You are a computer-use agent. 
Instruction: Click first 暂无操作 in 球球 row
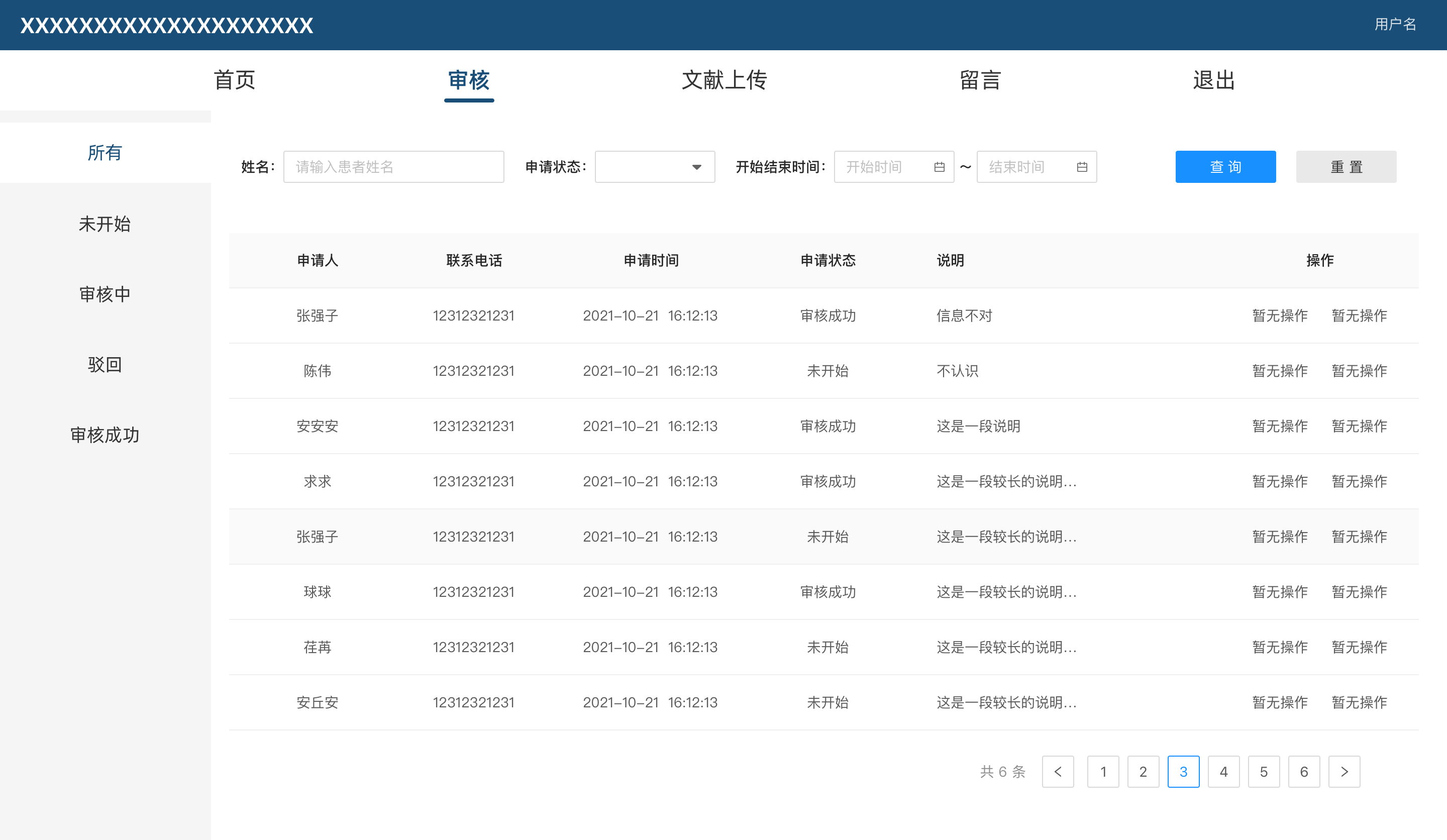(1280, 592)
